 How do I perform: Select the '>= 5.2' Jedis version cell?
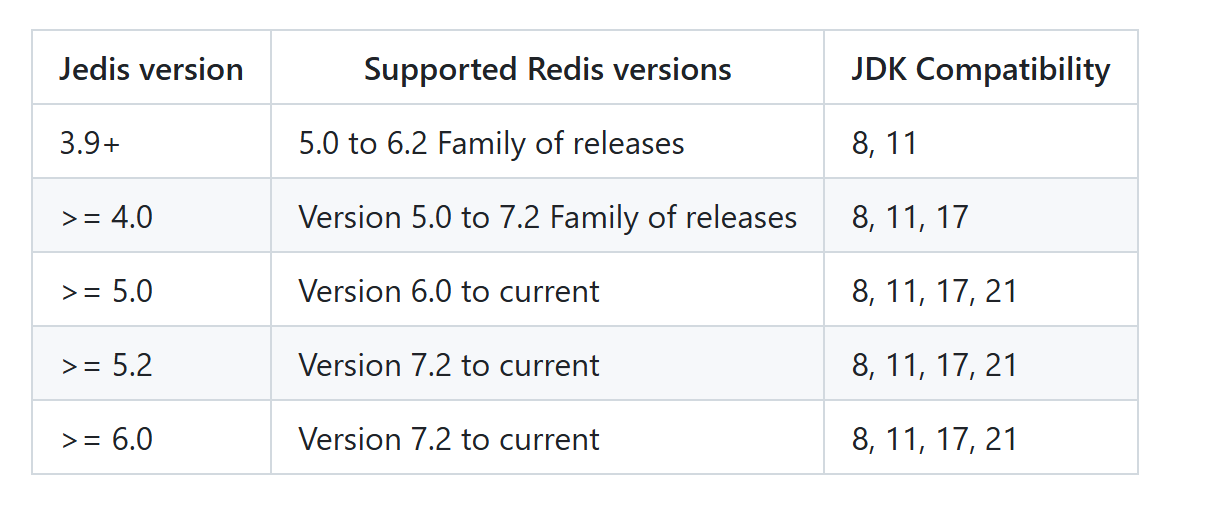coord(107,365)
